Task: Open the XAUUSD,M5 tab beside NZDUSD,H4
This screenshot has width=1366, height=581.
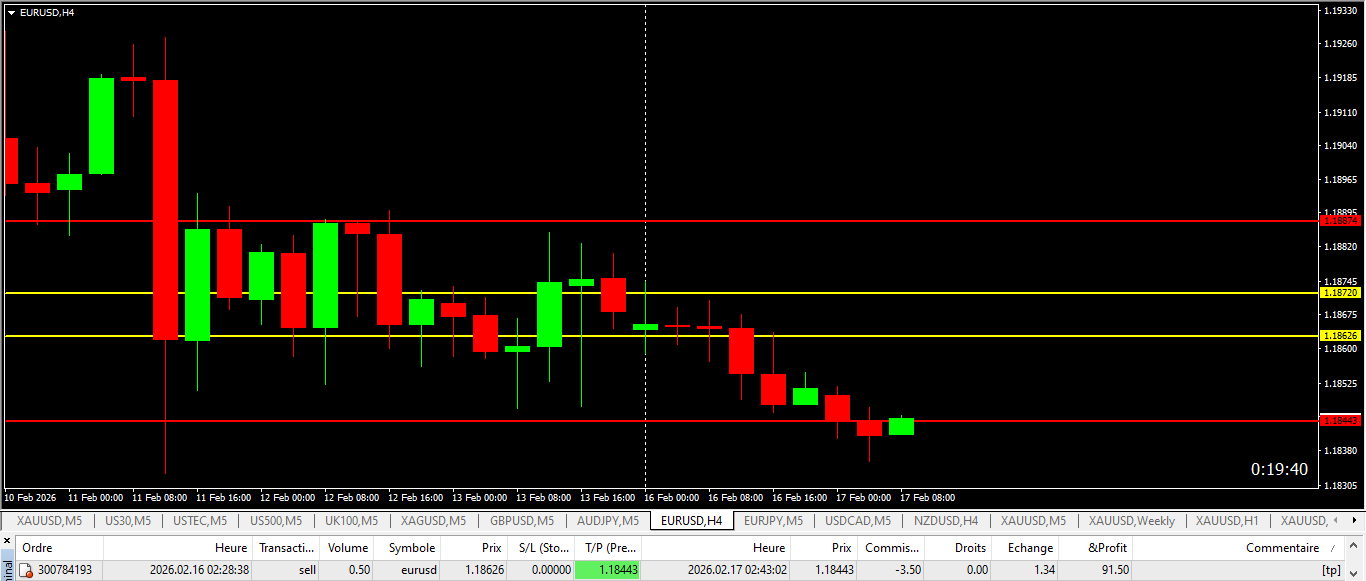Action: [1033, 521]
